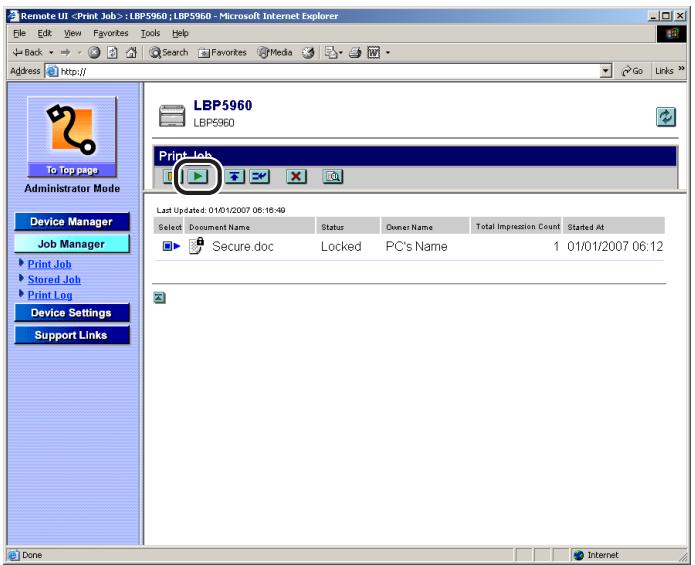Click the browser Stop button

coord(94,52)
